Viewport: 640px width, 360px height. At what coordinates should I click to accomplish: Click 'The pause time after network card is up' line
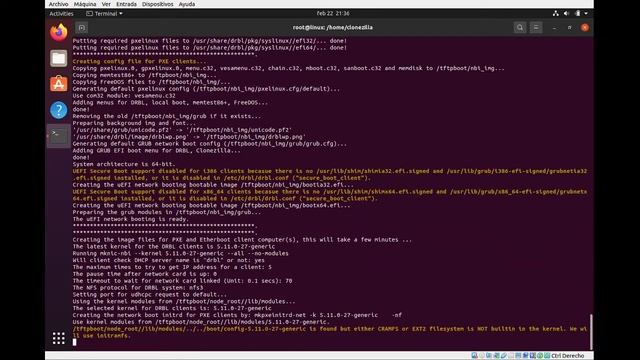[x=144, y=274]
